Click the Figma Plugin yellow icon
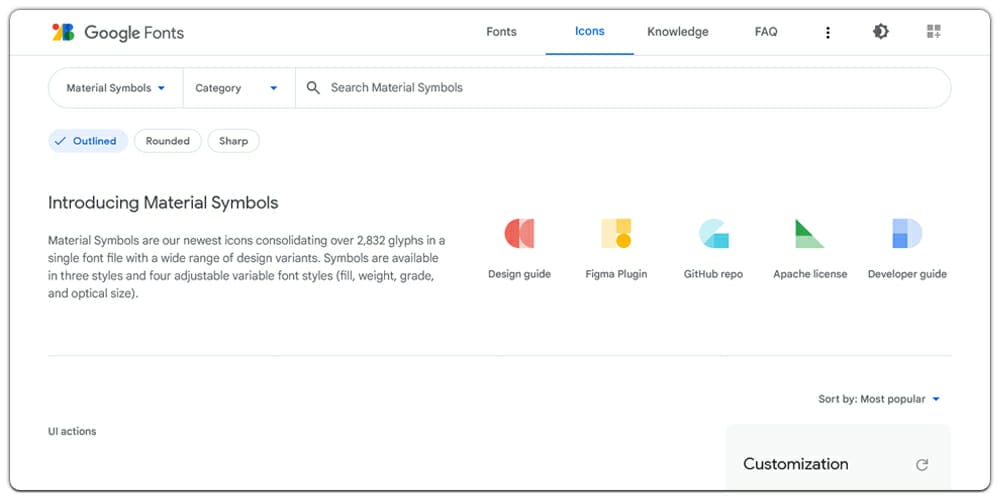The width and height of the screenshot is (1000, 500). pos(616,233)
